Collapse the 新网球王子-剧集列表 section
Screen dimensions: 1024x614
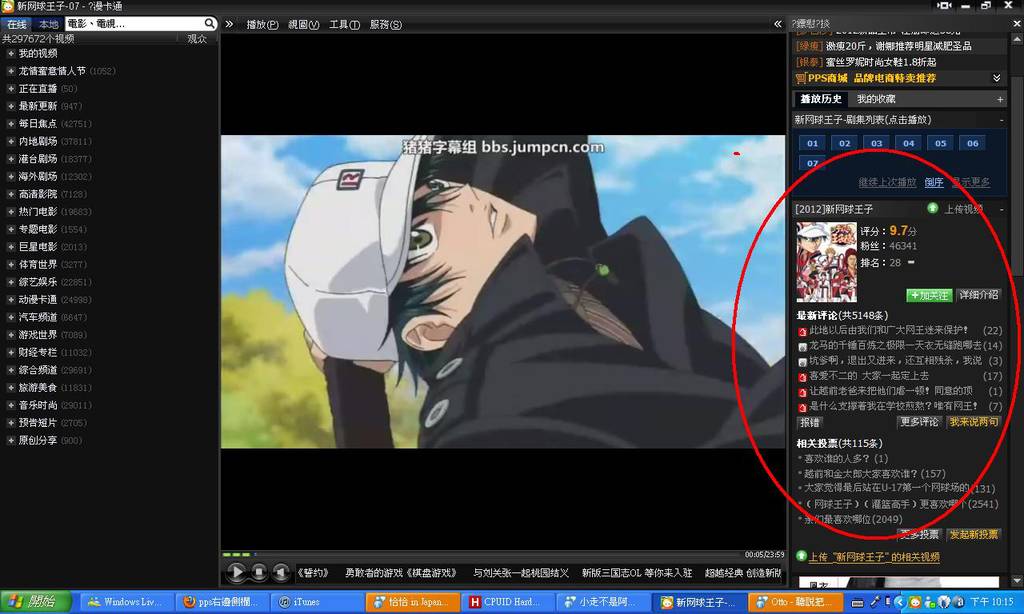pyautogui.click(x=1001, y=120)
